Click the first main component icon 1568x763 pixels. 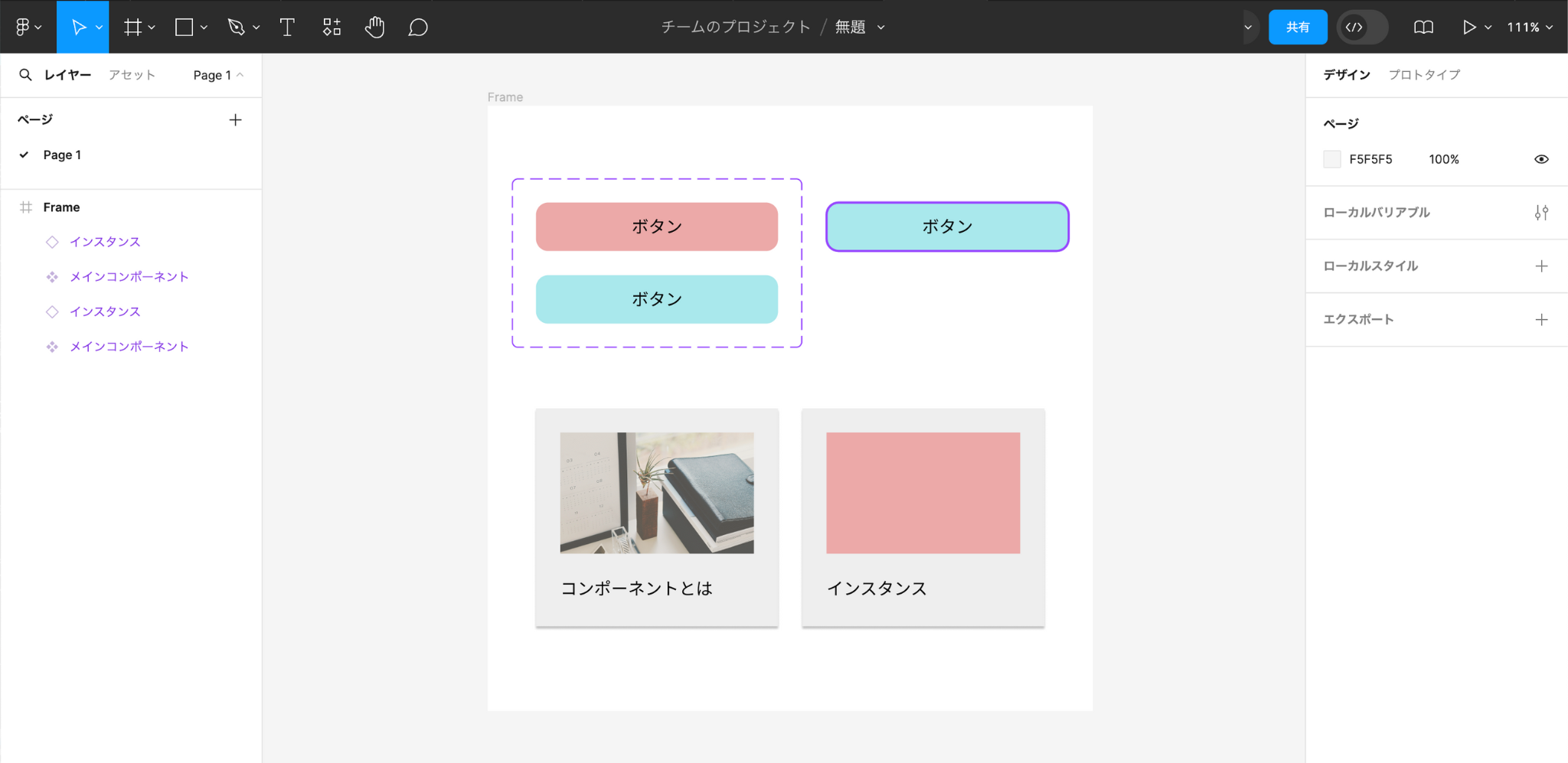tap(52, 277)
